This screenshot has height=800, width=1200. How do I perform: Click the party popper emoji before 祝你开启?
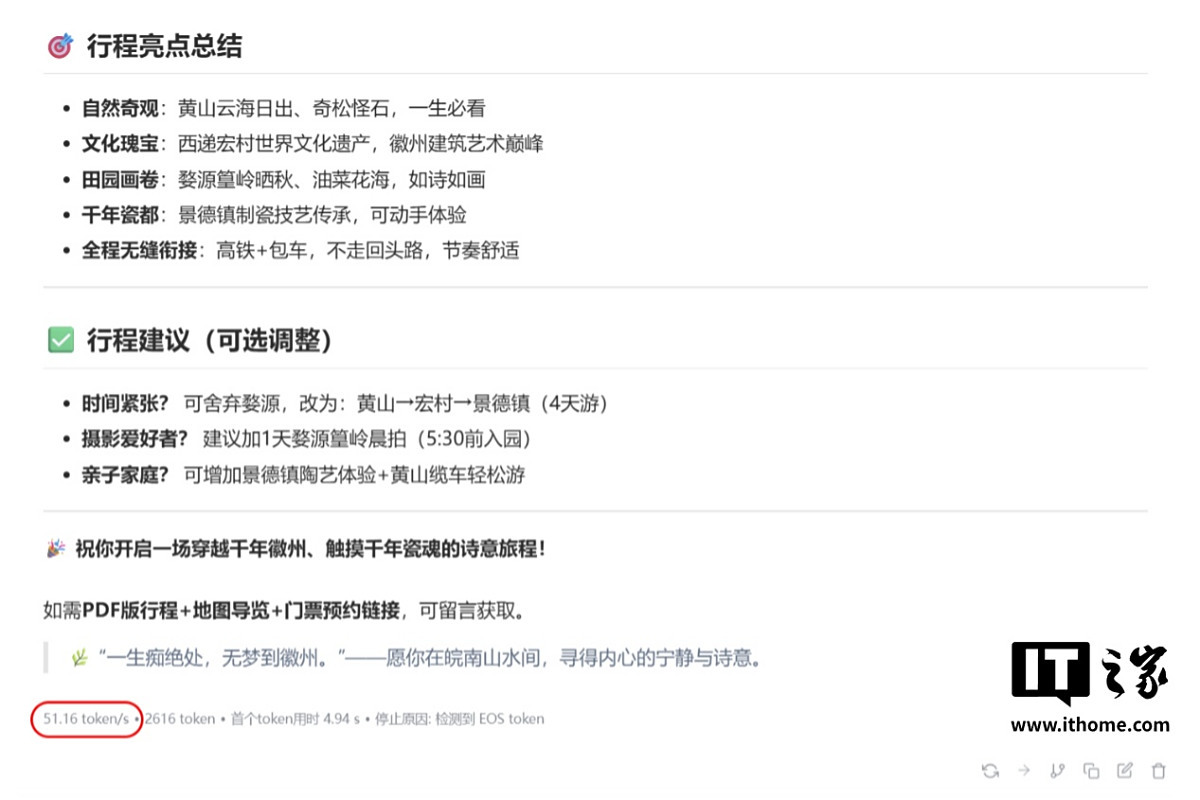[x=56, y=548]
